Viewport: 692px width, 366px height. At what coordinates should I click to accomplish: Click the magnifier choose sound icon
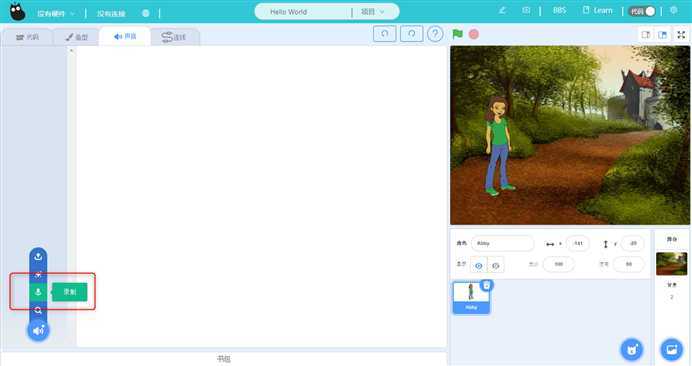point(38,310)
